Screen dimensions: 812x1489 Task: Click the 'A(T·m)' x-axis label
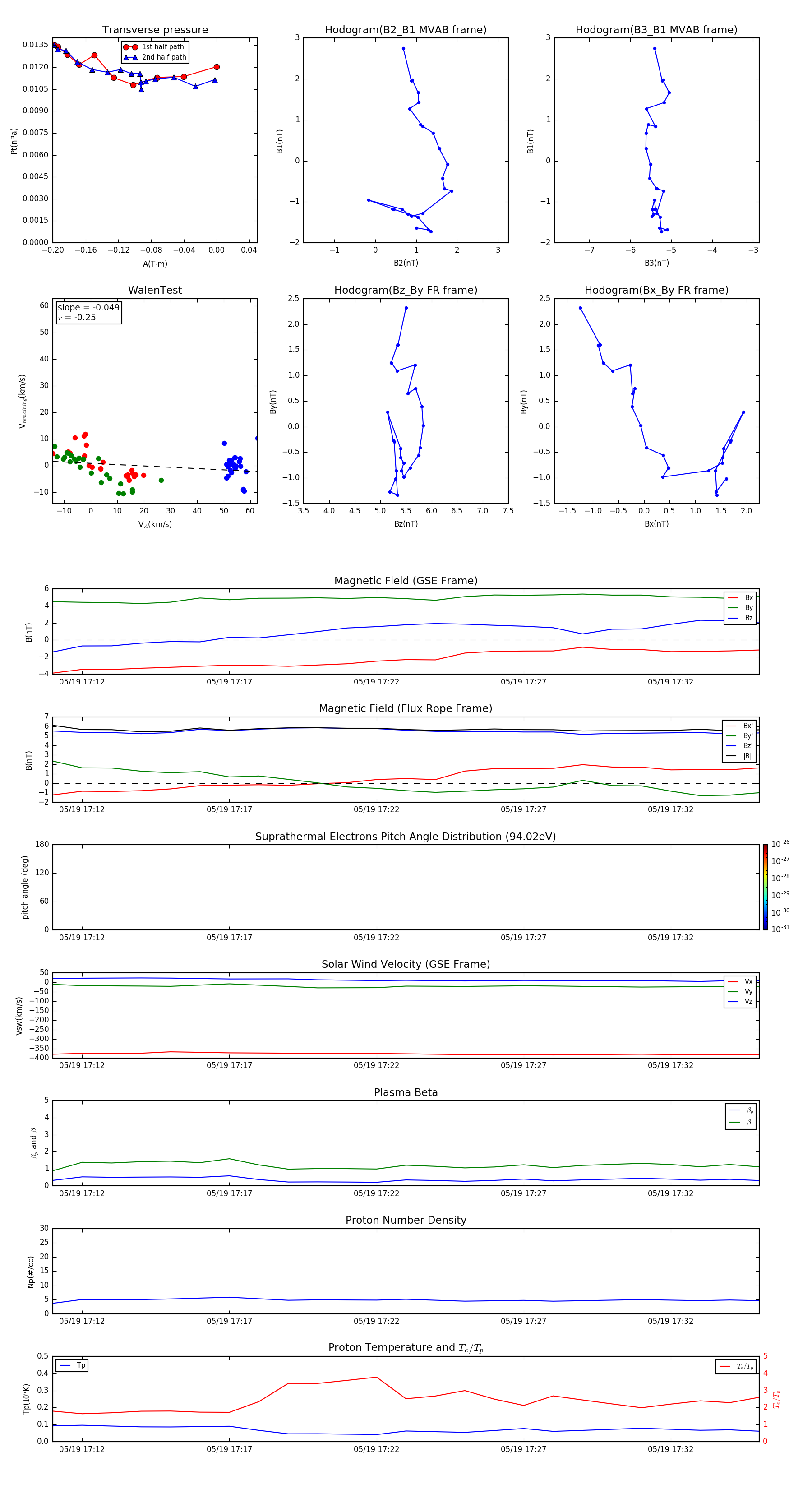155,264
